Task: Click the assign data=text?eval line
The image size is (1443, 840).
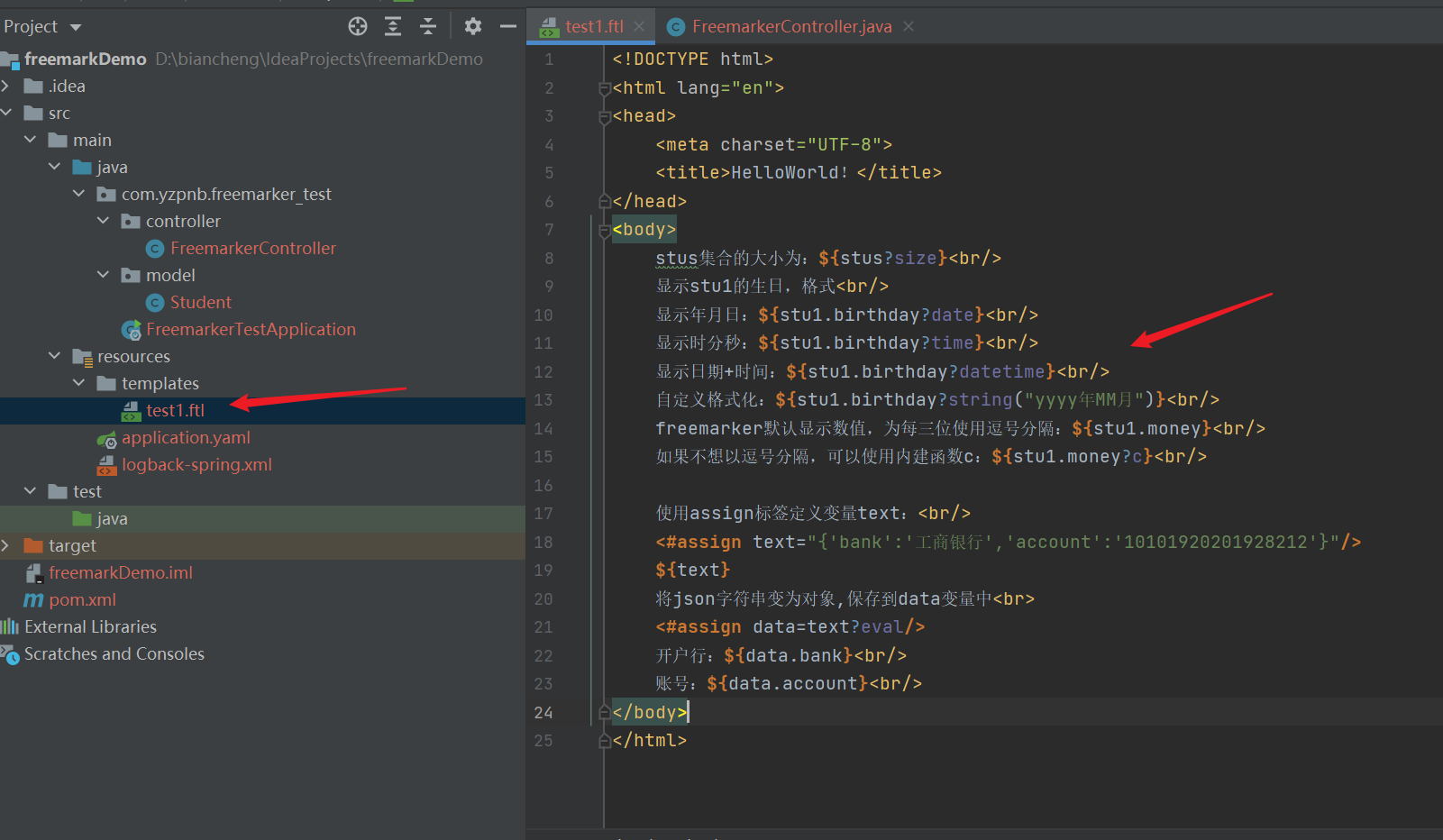Action: tap(790, 626)
